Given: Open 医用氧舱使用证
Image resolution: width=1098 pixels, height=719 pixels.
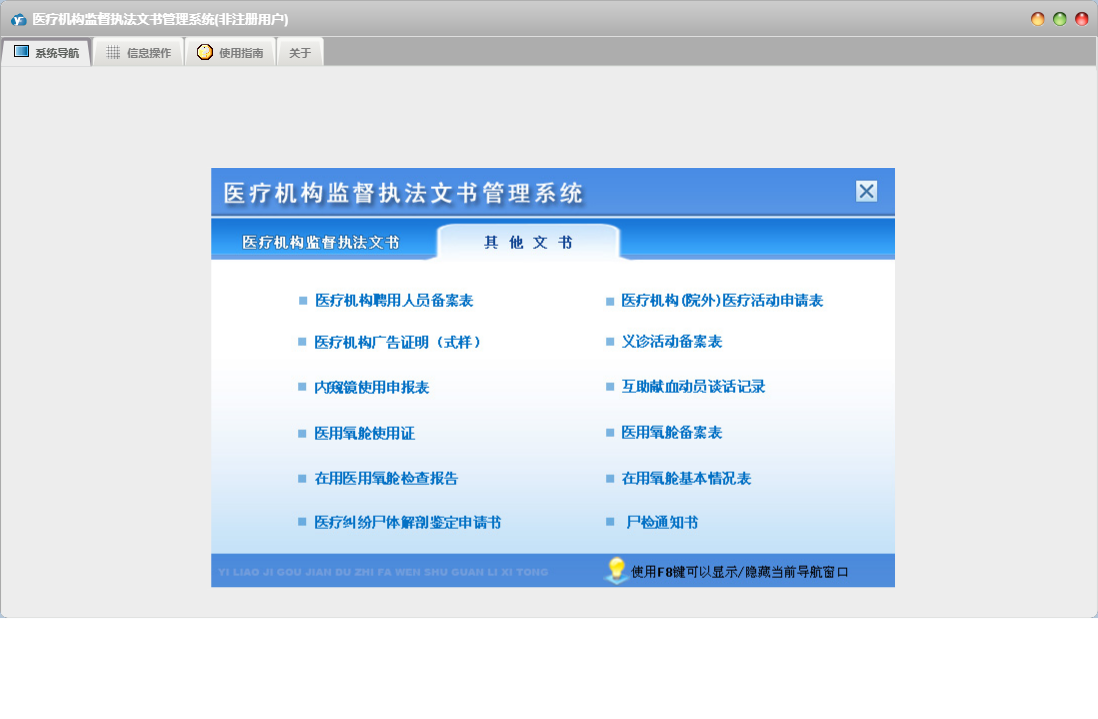Looking at the screenshot, I should pos(364,433).
